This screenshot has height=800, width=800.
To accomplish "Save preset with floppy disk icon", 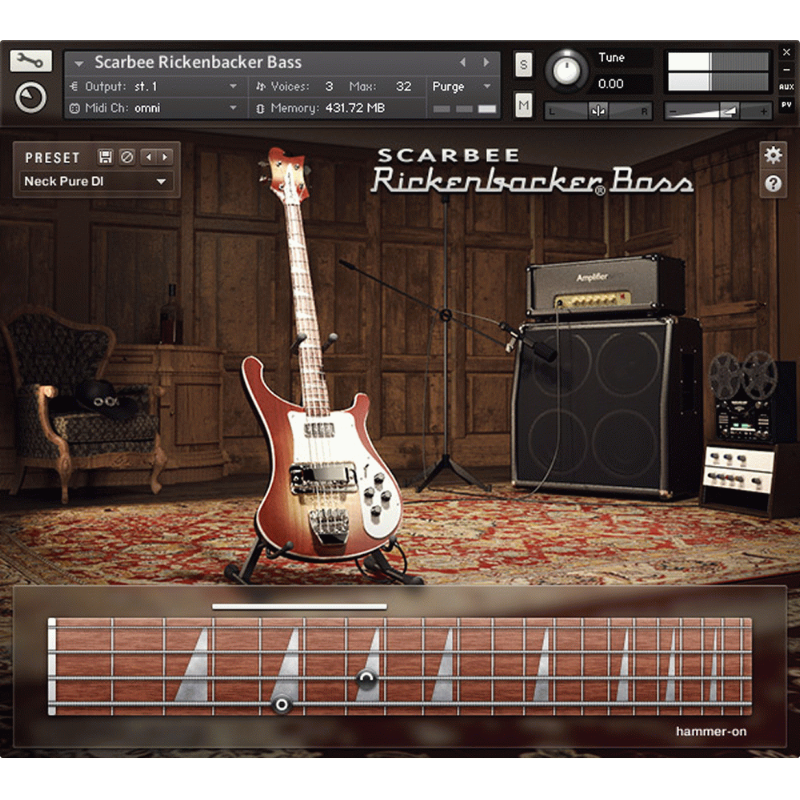I will (x=105, y=157).
